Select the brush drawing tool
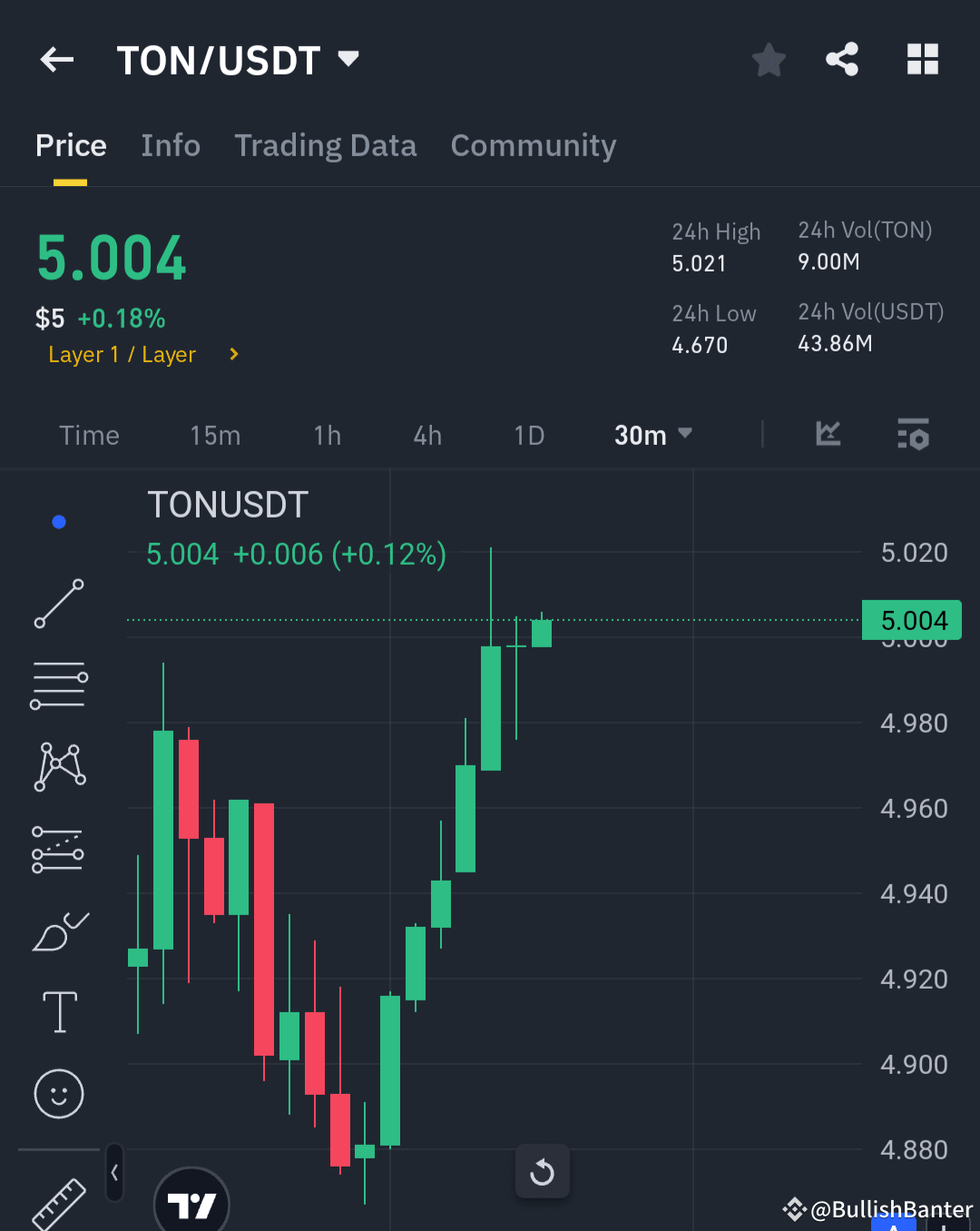This screenshot has width=980, height=1231. pyautogui.click(x=58, y=931)
